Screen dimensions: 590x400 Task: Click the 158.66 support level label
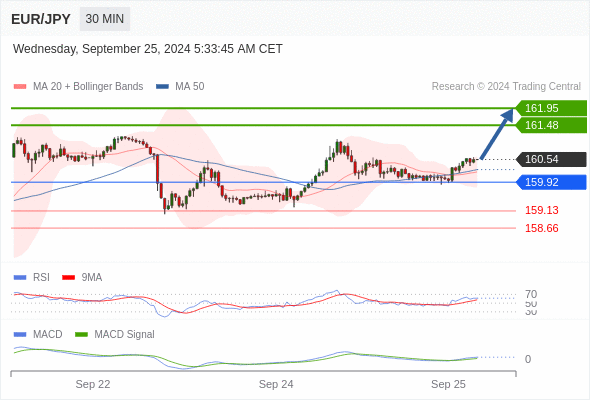(542, 228)
